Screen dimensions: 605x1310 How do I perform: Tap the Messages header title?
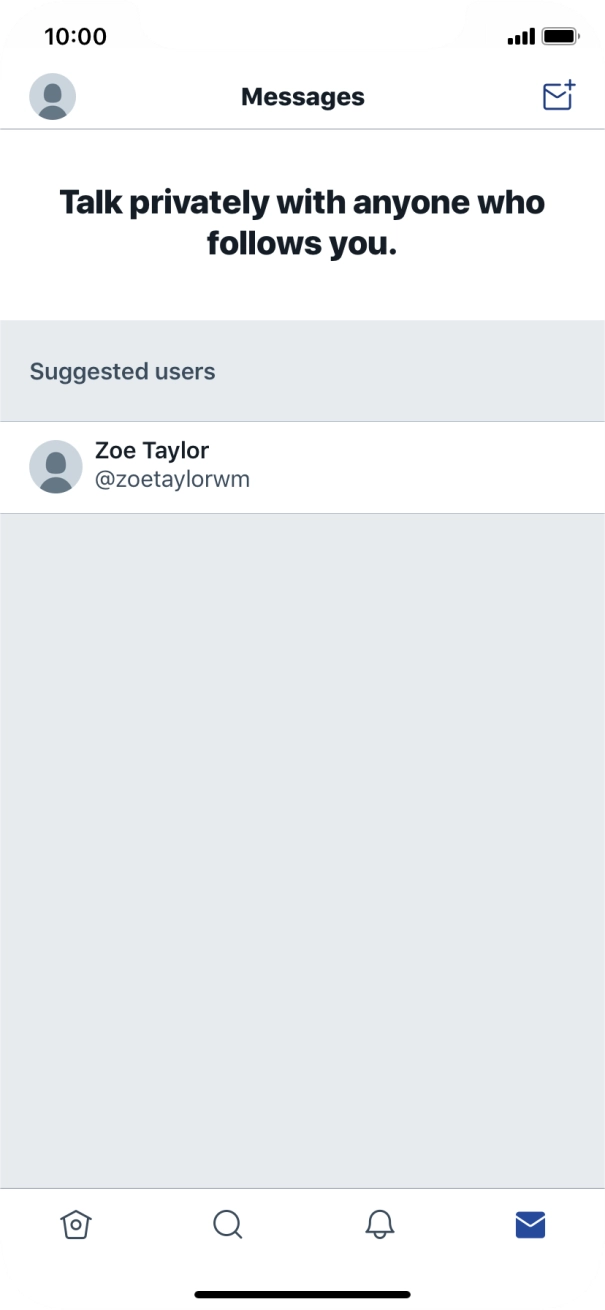(302, 97)
